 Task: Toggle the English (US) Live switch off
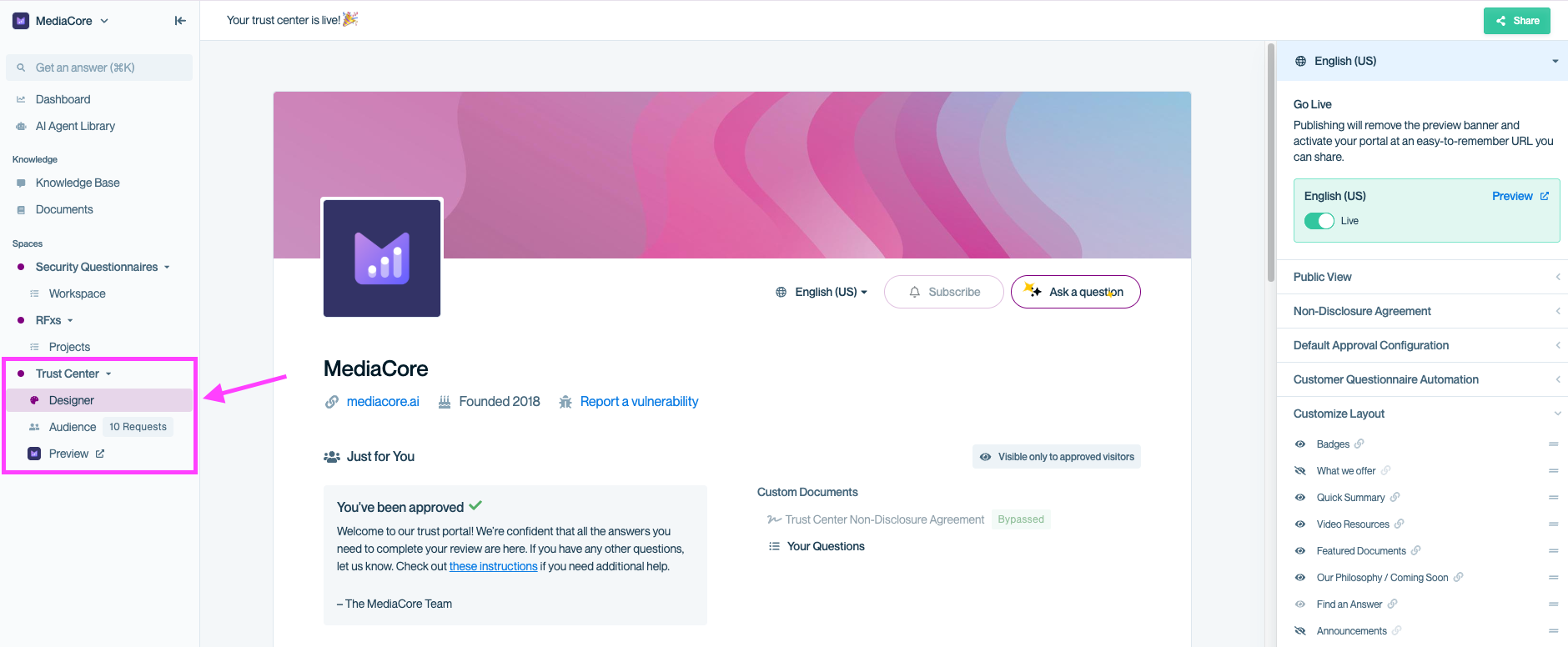1319,221
